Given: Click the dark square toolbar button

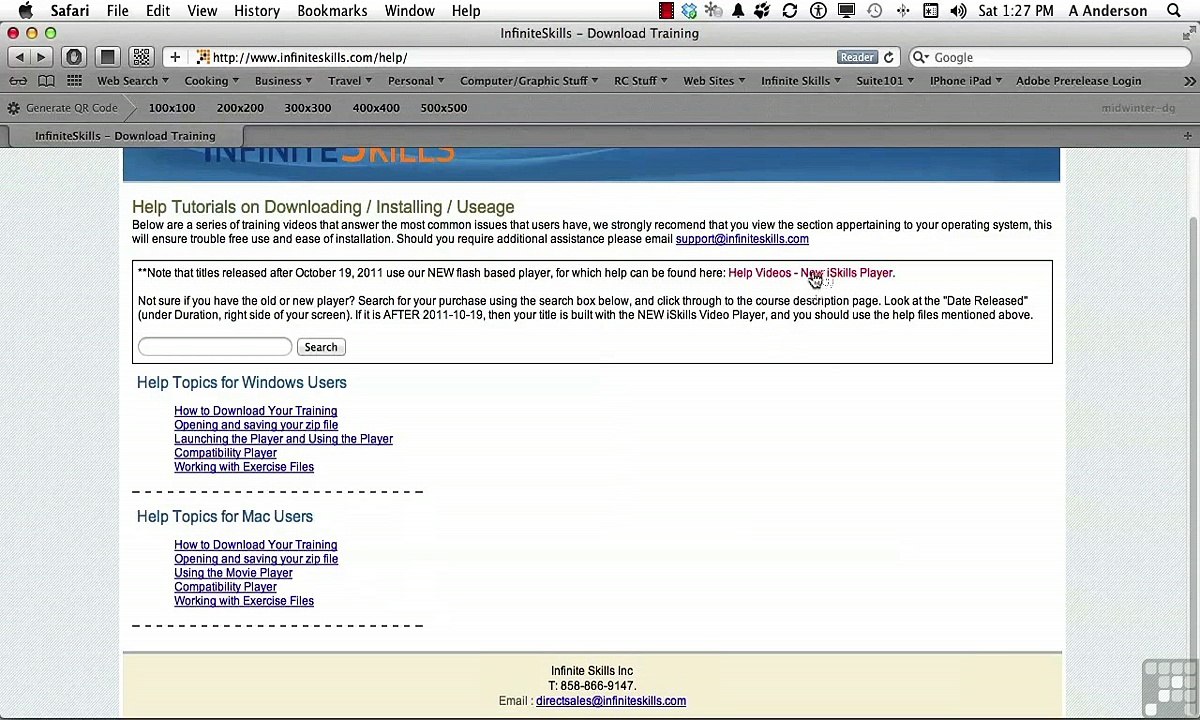Looking at the screenshot, I should [107, 57].
